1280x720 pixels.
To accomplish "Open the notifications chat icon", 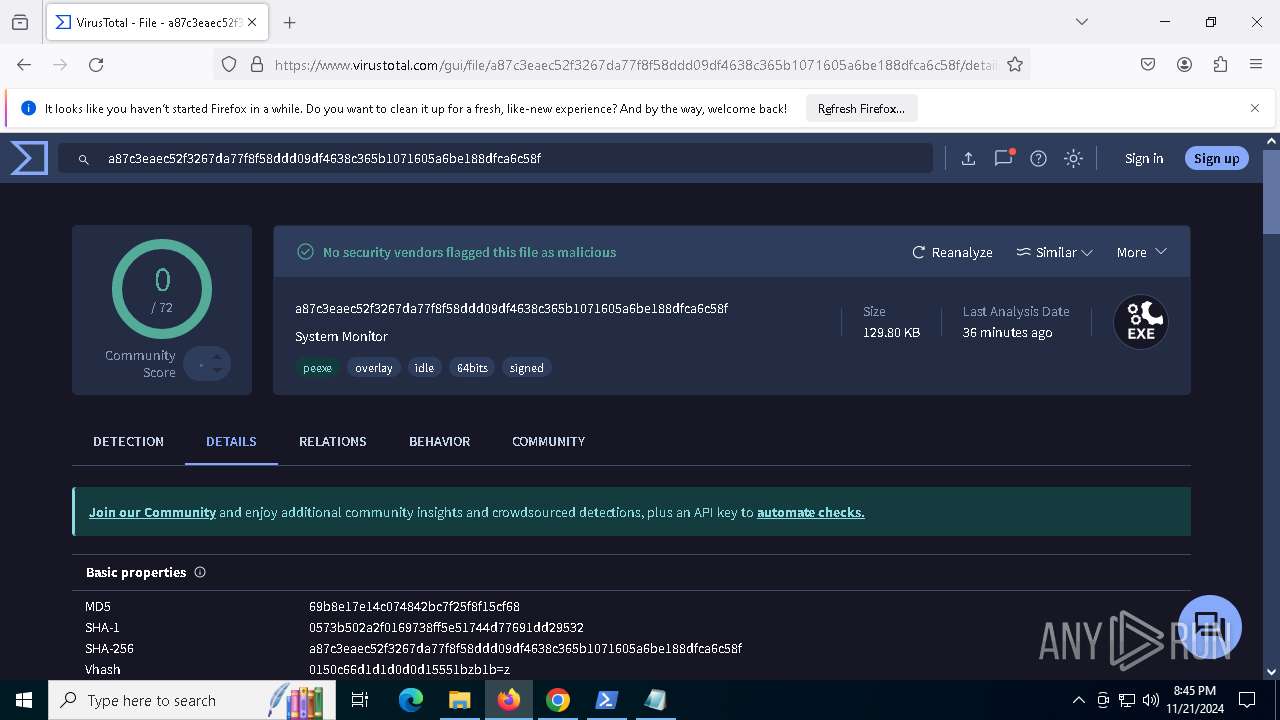I will 1003,158.
